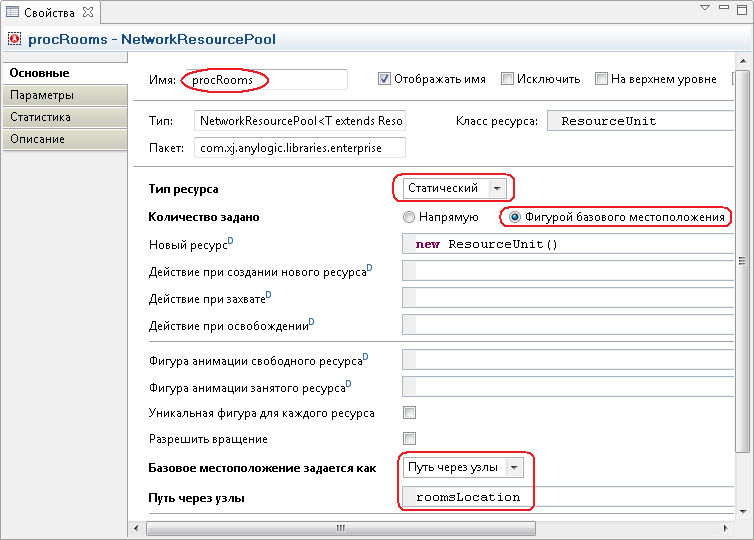Screen dimensions: 754x540
Task: Close the Свойства view tab
Action: pos(88,13)
